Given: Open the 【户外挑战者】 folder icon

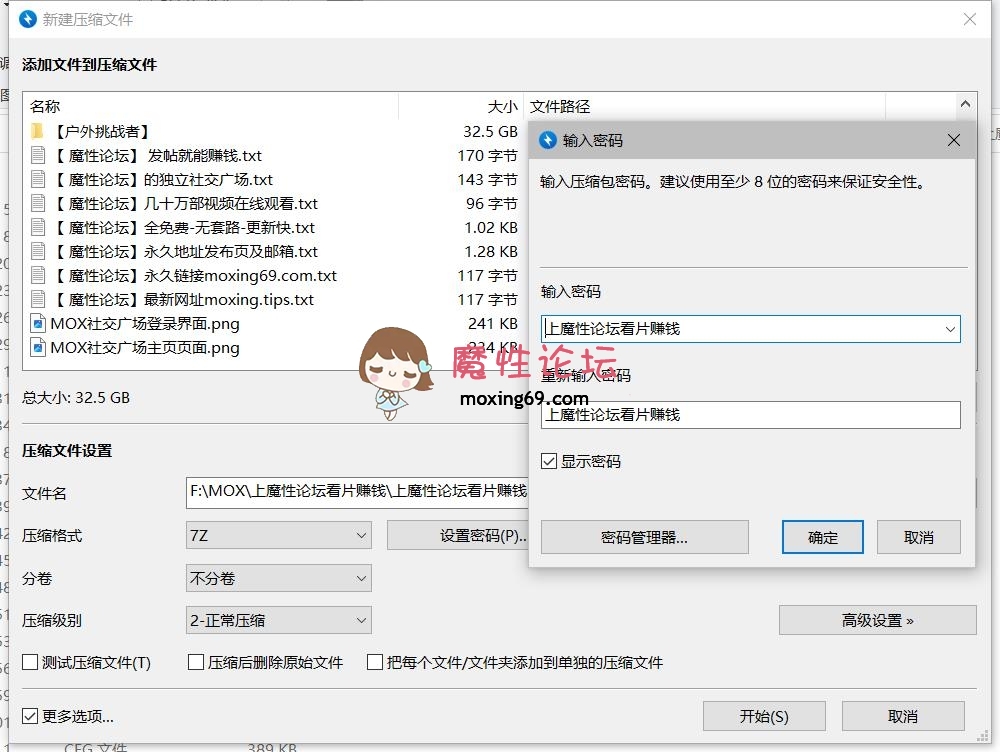Looking at the screenshot, I should tap(38, 131).
